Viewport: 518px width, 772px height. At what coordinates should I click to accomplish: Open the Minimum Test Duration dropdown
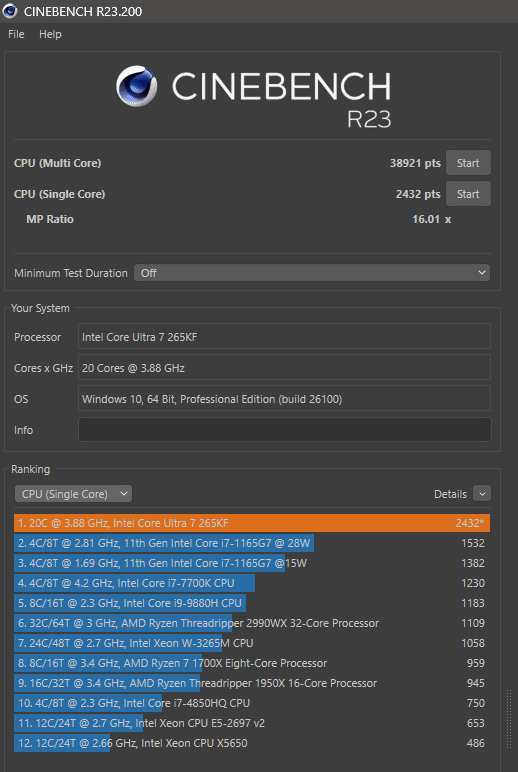point(312,273)
